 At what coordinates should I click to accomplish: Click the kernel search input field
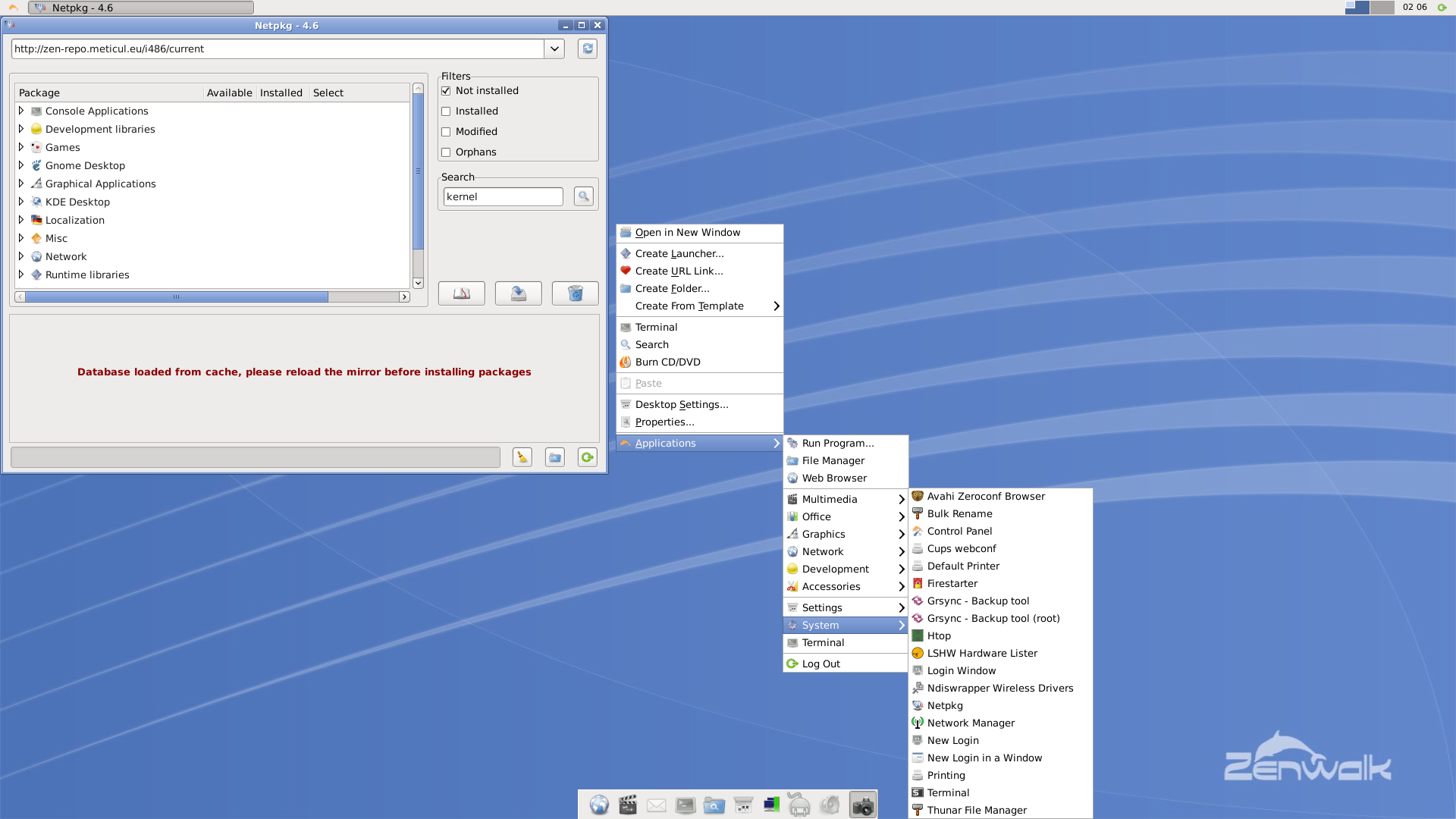(x=503, y=196)
